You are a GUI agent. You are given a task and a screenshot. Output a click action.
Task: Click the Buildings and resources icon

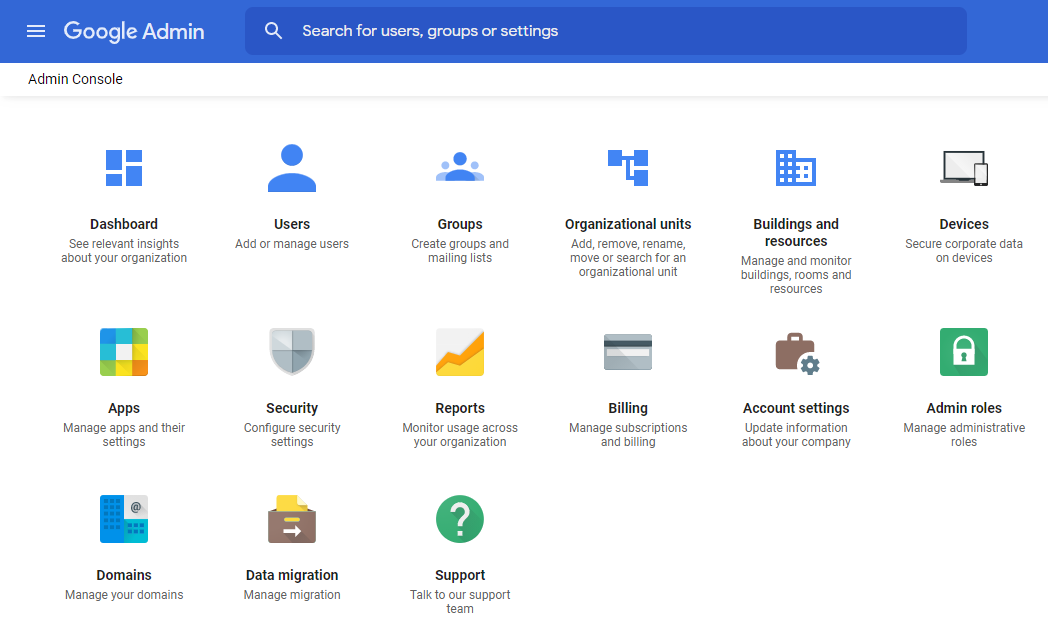[796, 168]
